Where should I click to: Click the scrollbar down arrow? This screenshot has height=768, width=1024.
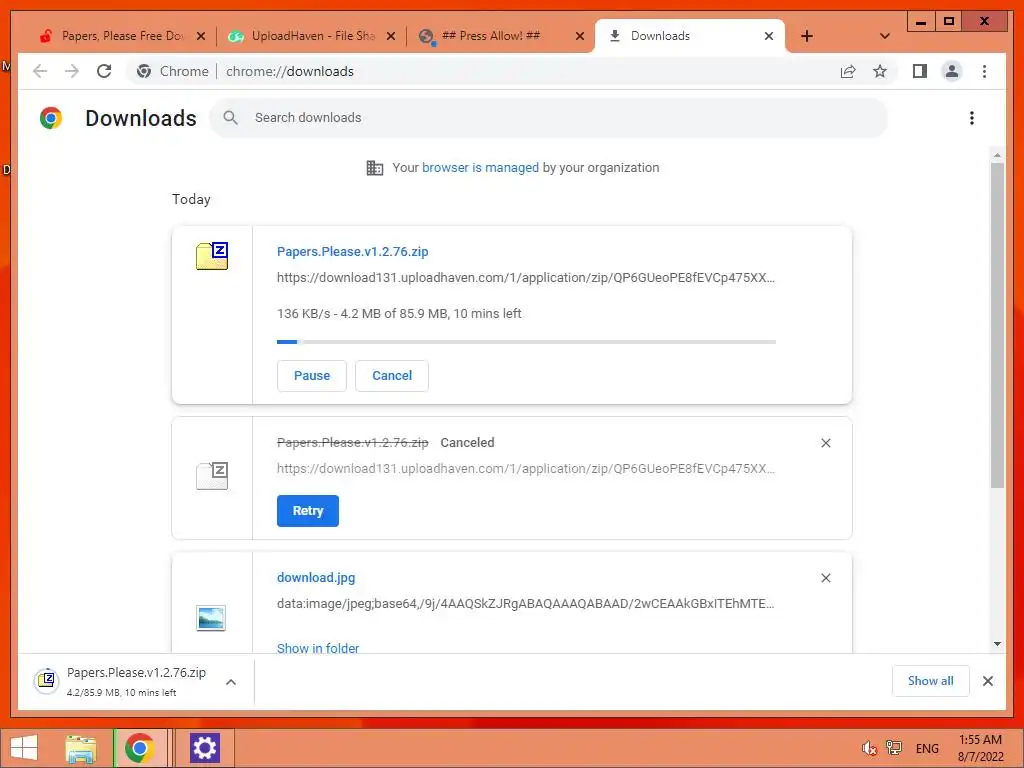pyautogui.click(x=997, y=644)
